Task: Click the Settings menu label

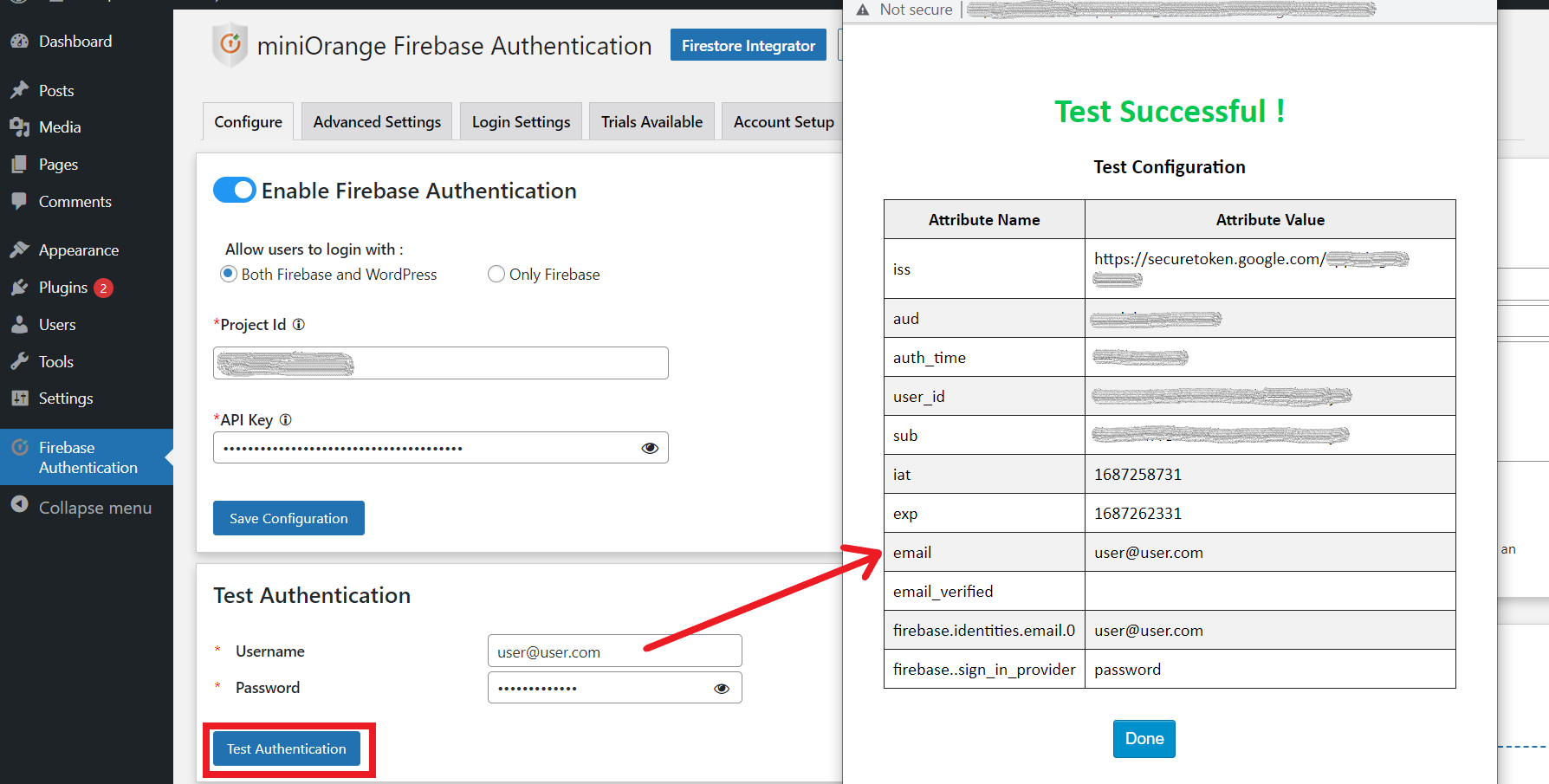Action: click(x=66, y=398)
